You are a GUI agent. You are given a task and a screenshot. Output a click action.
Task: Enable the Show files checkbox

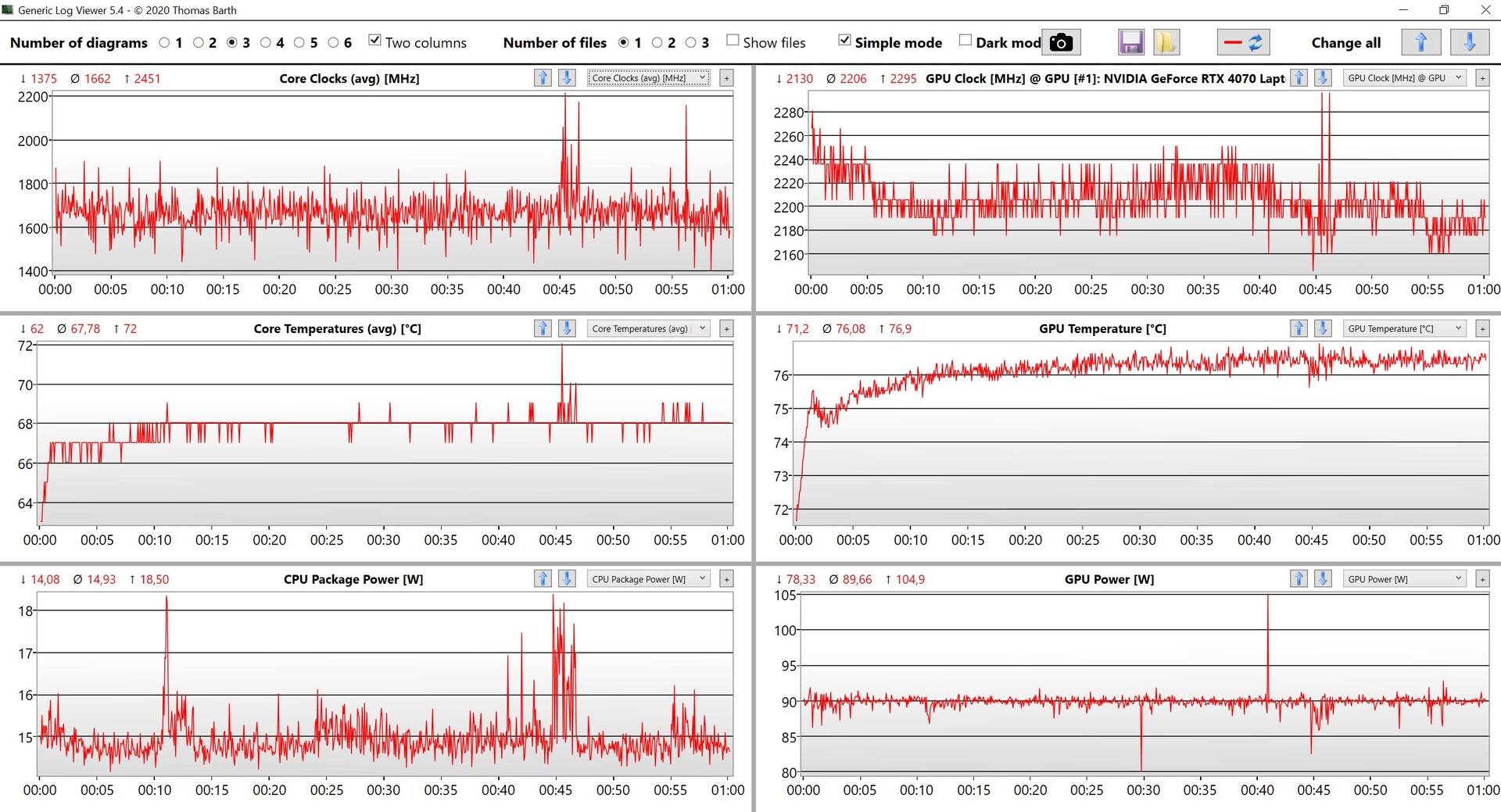(733, 41)
